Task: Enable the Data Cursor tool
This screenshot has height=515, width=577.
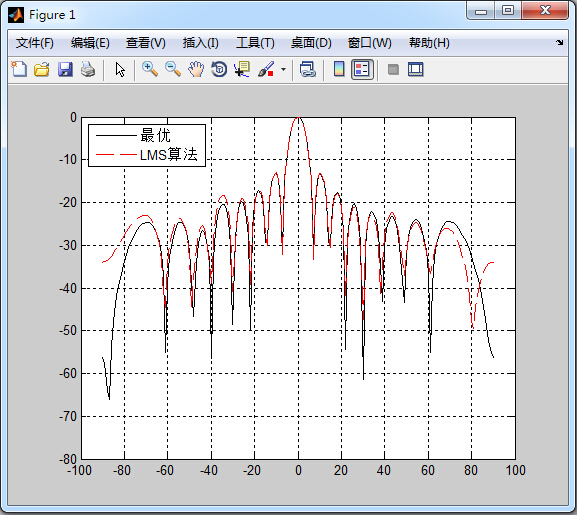Action: click(x=242, y=69)
